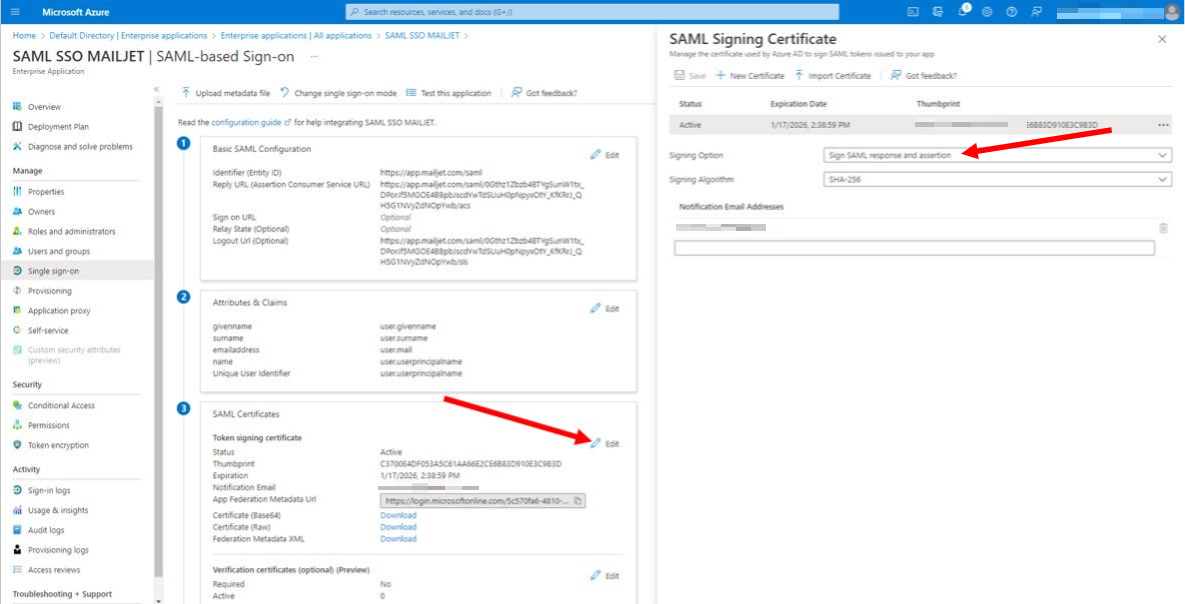The width and height of the screenshot is (1185, 604).
Task: Open the Signing Algorithm dropdown
Action: pyautogui.click(x=997, y=180)
